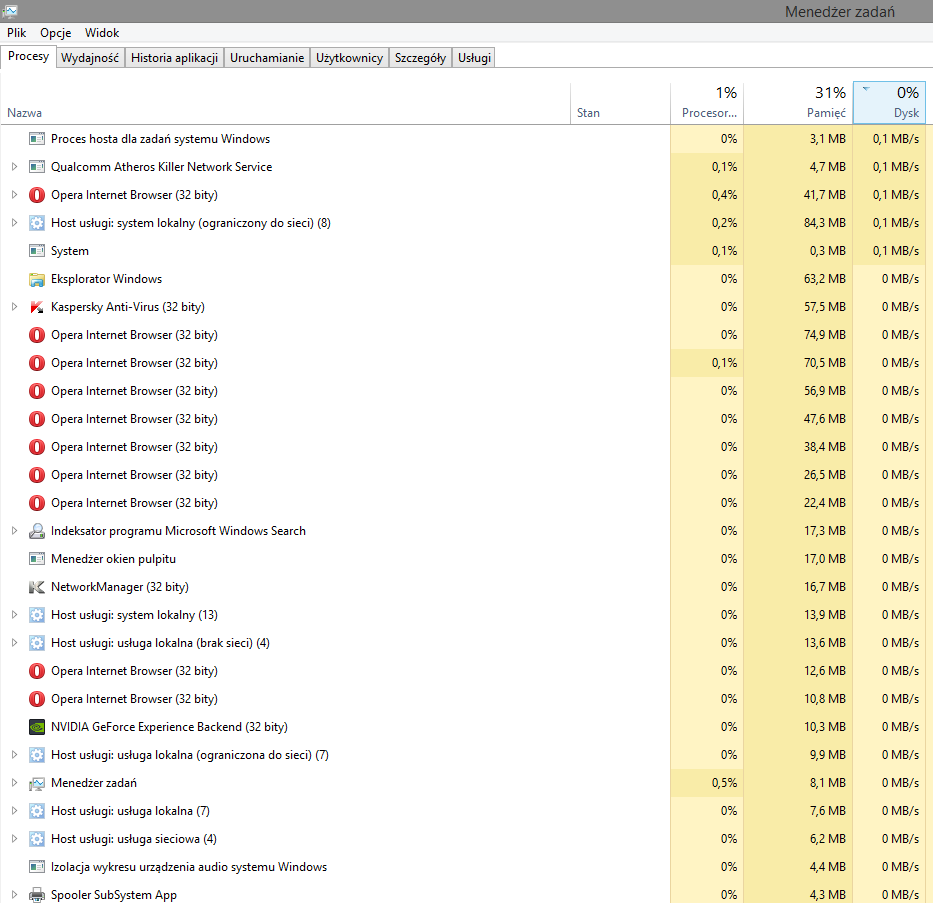Select the Eksplorator Windows process name
933x903 pixels.
point(107,279)
